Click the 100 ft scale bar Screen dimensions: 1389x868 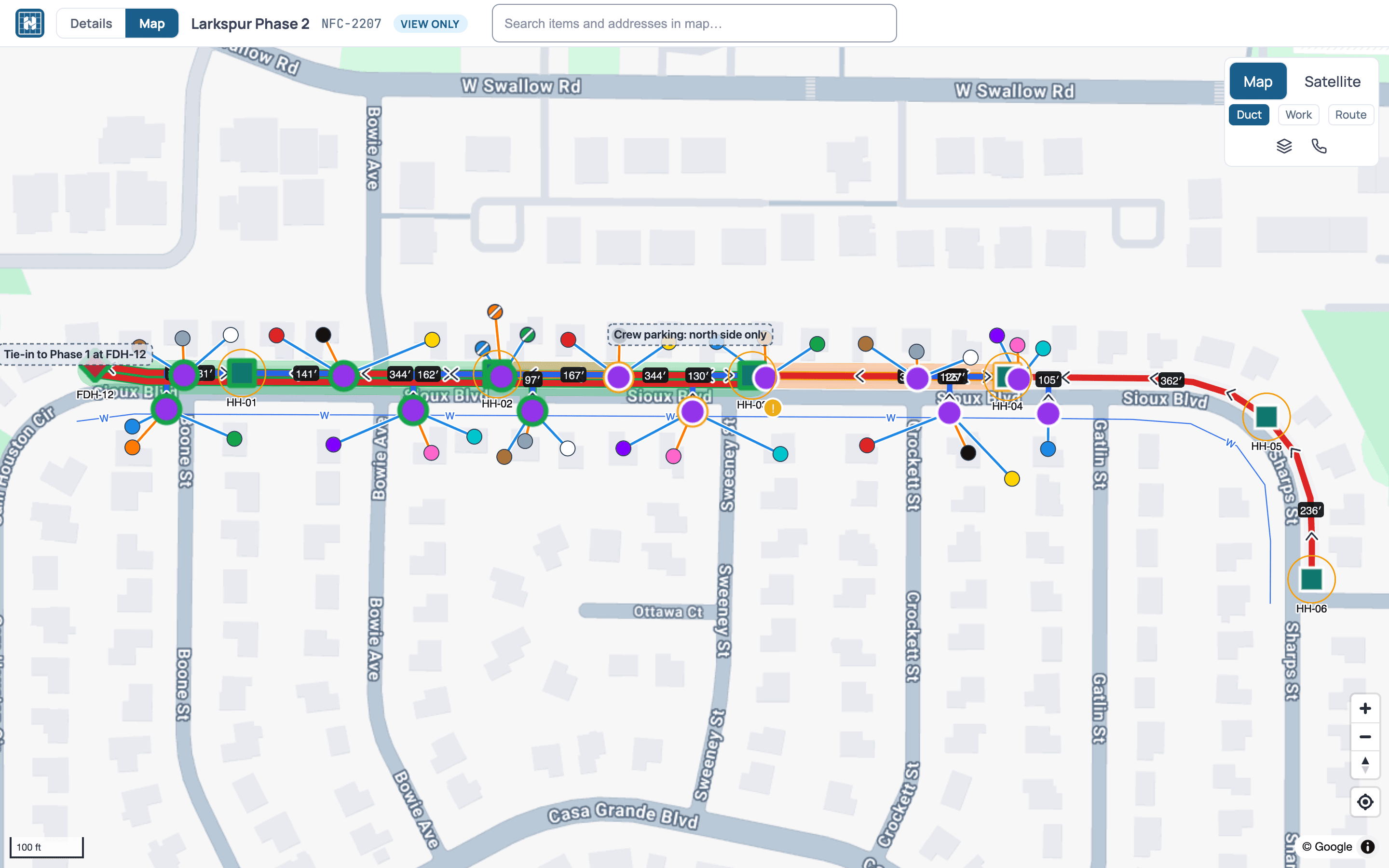tap(46, 847)
